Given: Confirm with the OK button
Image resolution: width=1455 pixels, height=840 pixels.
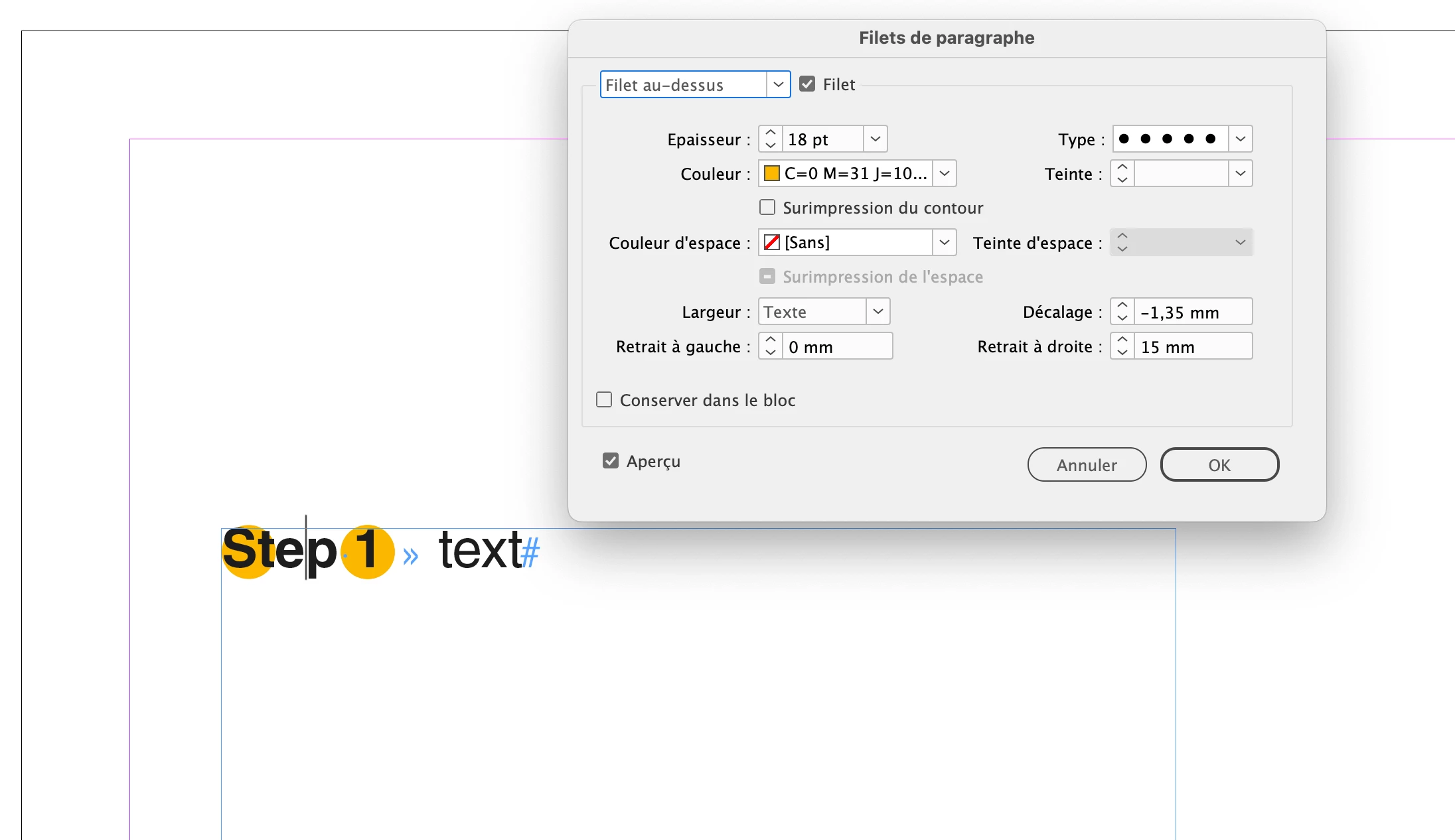Looking at the screenshot, I should 1219,465.
